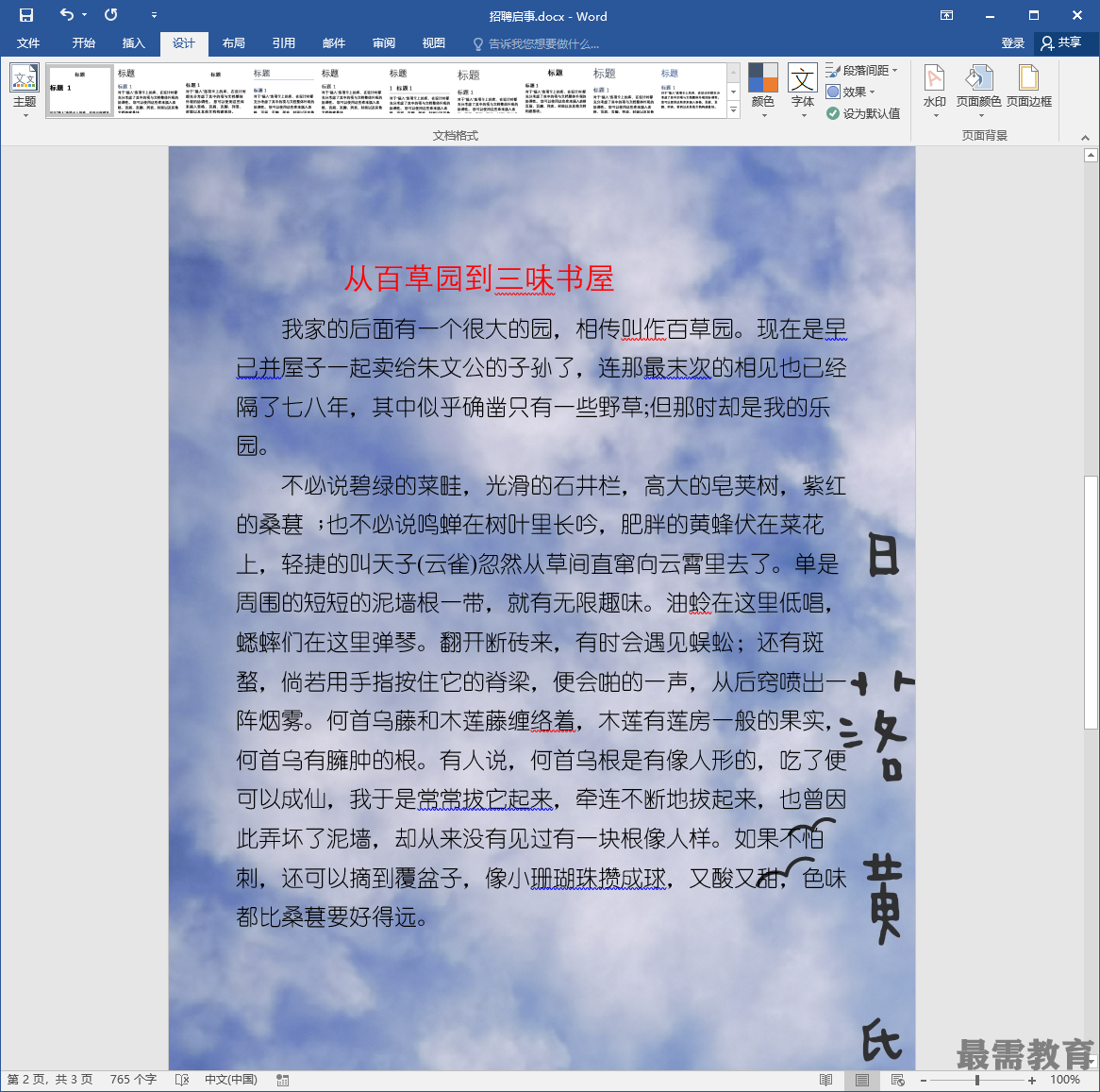
Task: Click the vertical scrollbar thumb
Action: click(x=1091, y=602)
